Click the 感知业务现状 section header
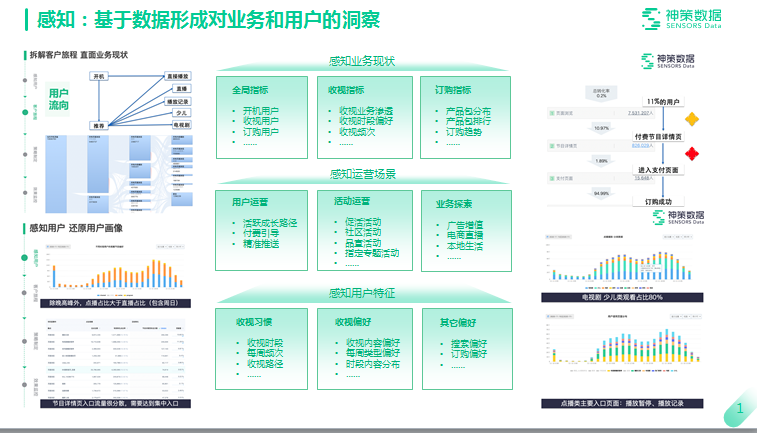The height and width of the screenshot is (433, 757). coord(362,61)
